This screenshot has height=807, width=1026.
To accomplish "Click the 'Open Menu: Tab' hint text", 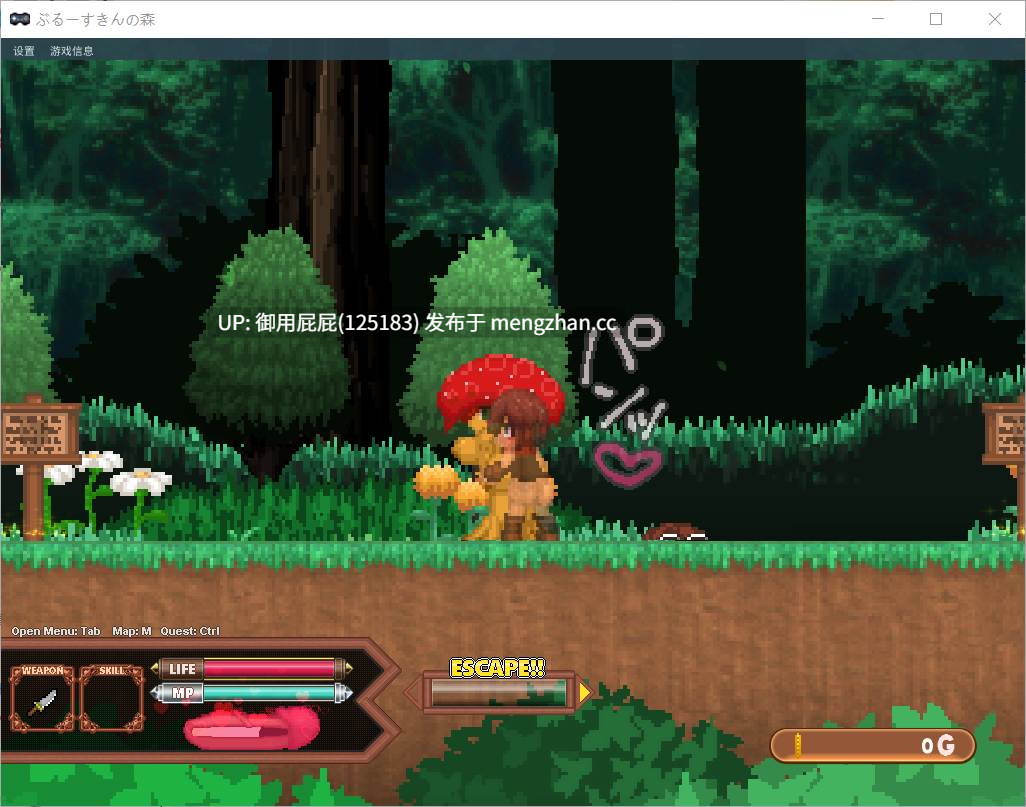I will [x=56, y=631].
